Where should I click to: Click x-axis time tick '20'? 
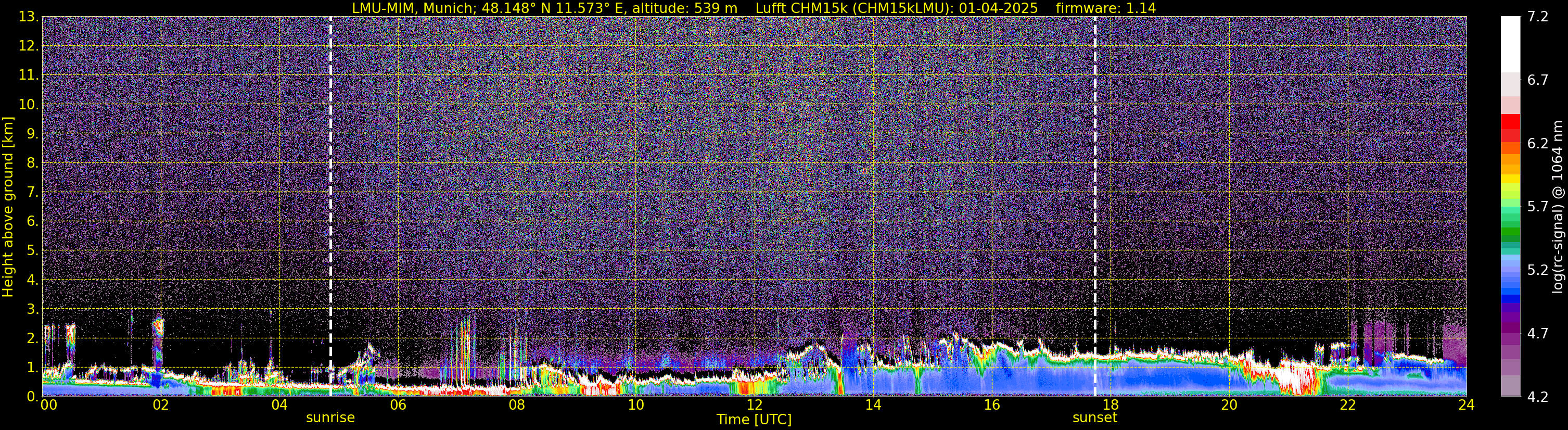[1229, 405]
